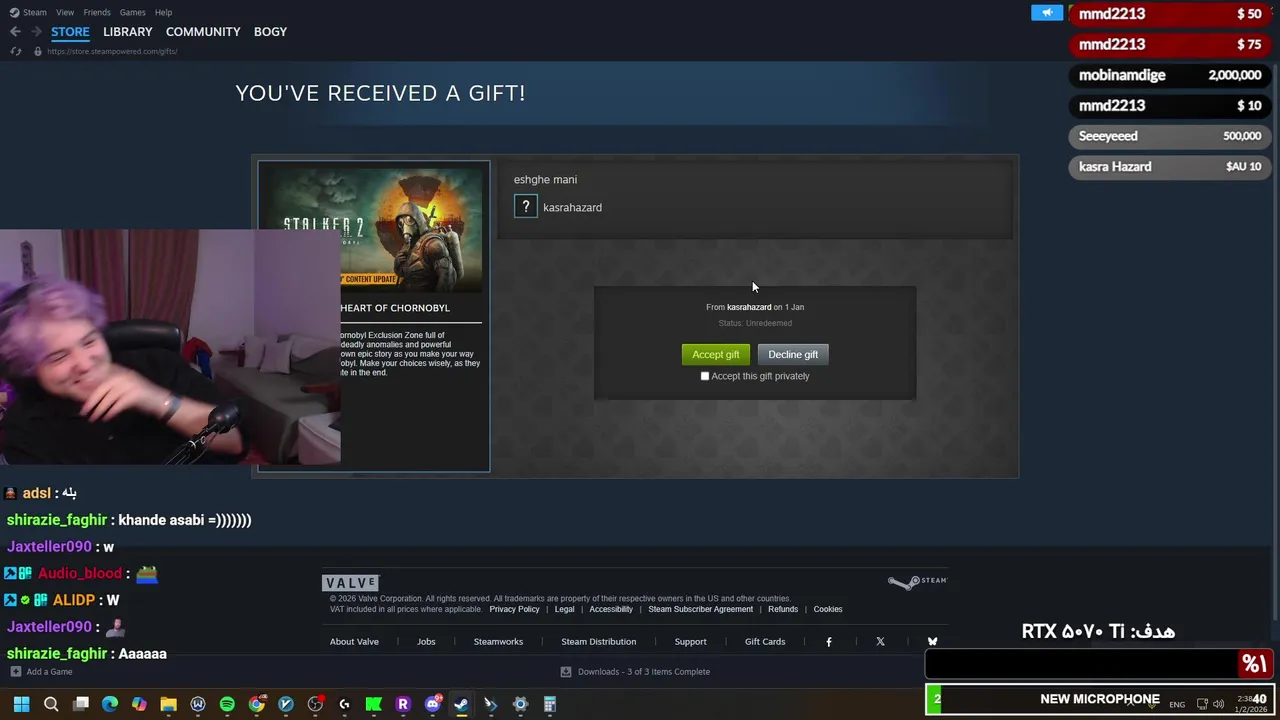Switch to the LIBRARY tab

coord(128,32)
